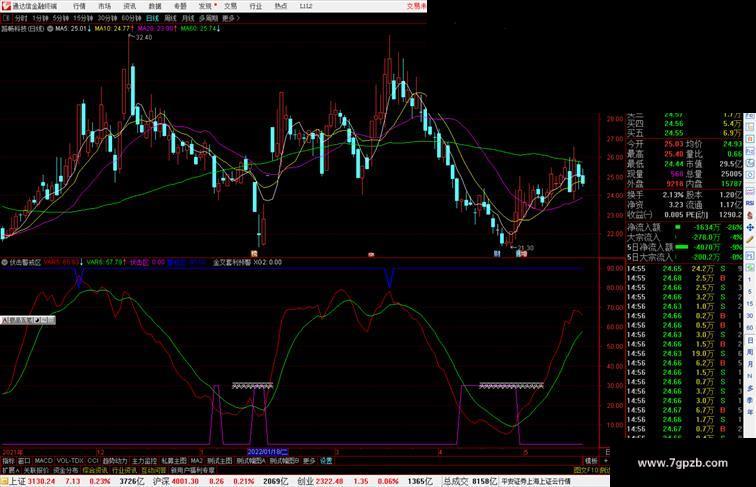Open the 综合资讯 tab

(95, 470)
